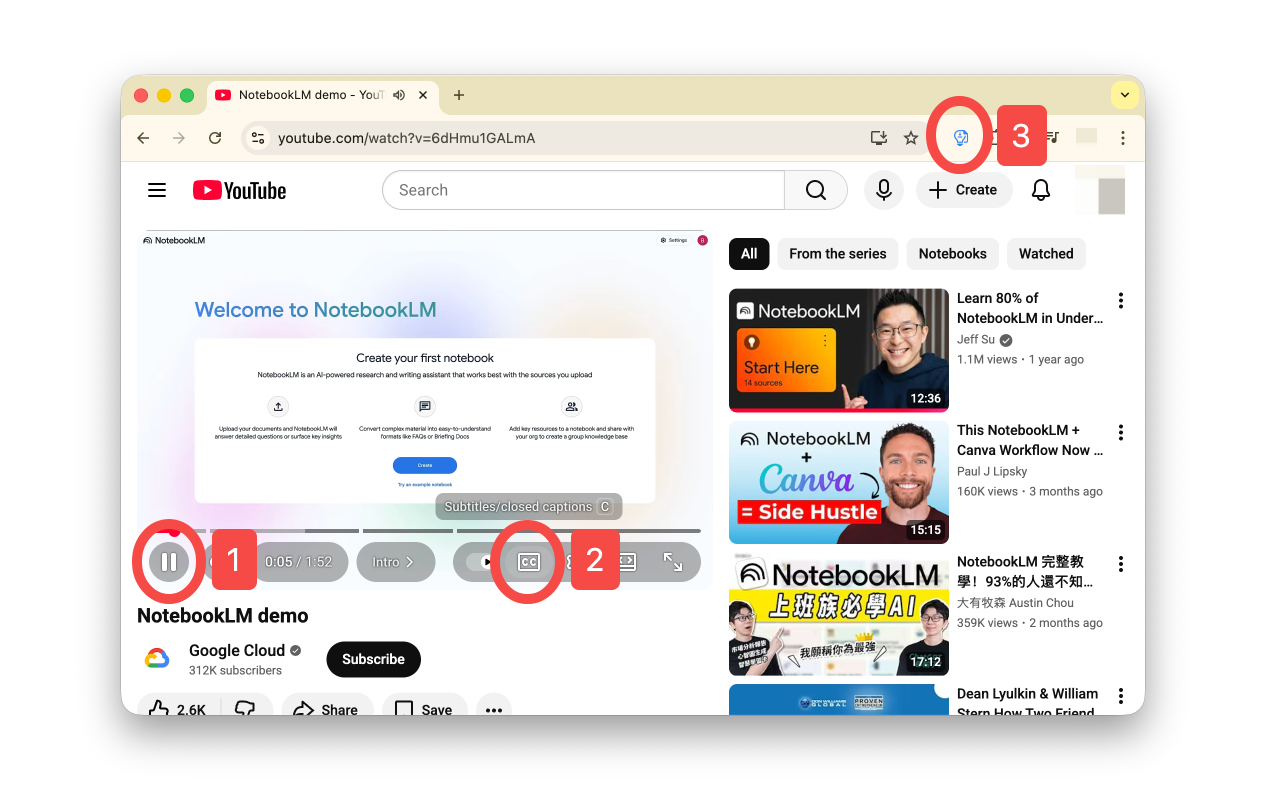Open Chrome's three-dot browser menu
The height and width of the screenshot is (800, 1280).
1123,137
